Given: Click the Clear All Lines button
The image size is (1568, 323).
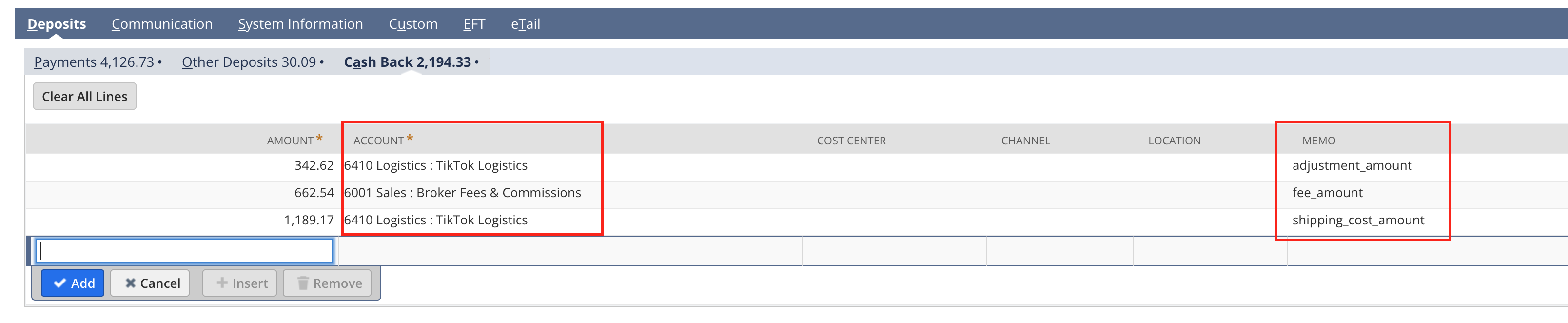Looking at the screenshot, I should (85, 96).
